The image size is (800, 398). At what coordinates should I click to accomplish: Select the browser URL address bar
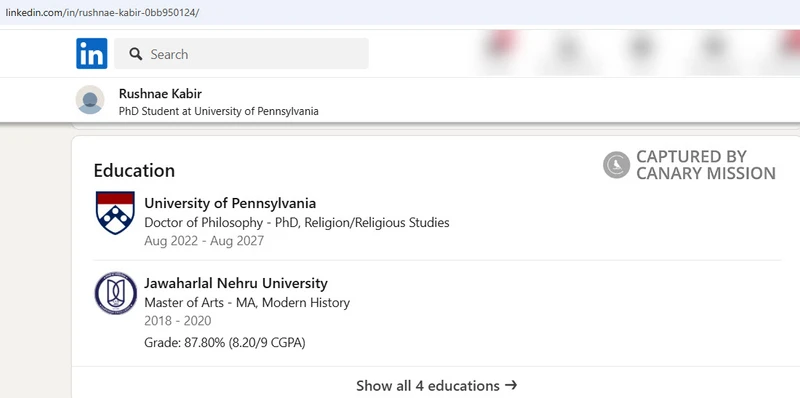coord(400,13)
